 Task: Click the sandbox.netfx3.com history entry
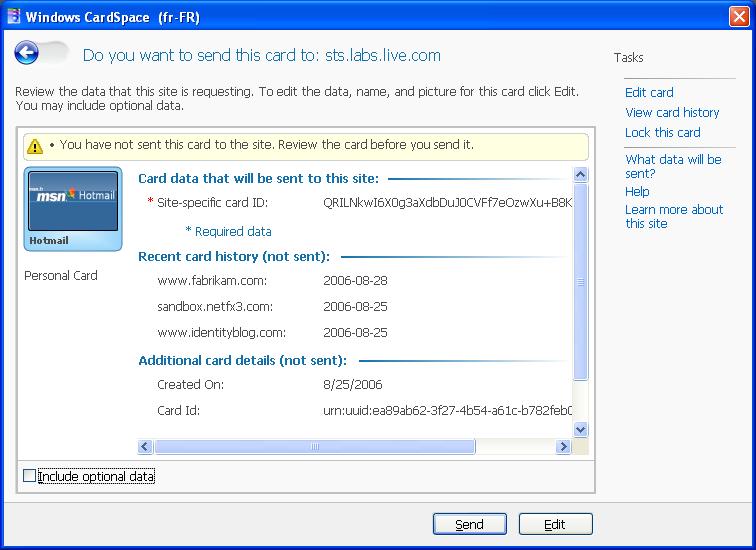[215, 307]
